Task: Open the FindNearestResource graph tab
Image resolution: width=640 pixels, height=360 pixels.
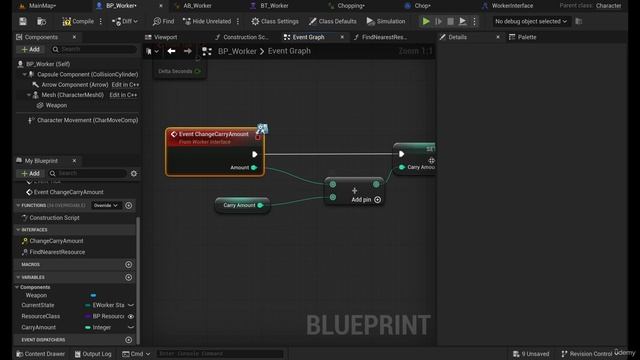Action: click(384, 37)
